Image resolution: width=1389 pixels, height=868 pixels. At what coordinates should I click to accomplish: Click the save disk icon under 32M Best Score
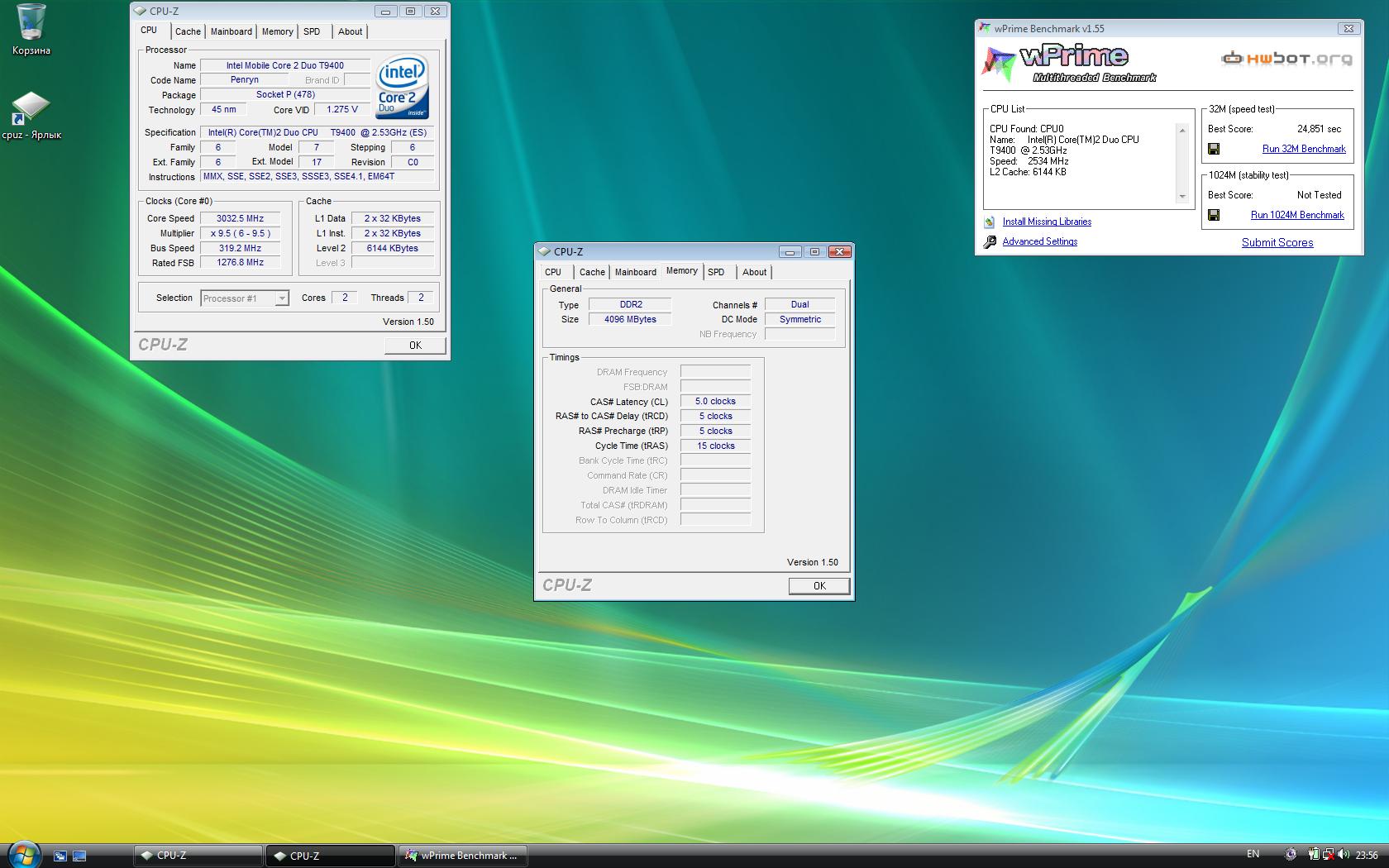pos(1214,149)
